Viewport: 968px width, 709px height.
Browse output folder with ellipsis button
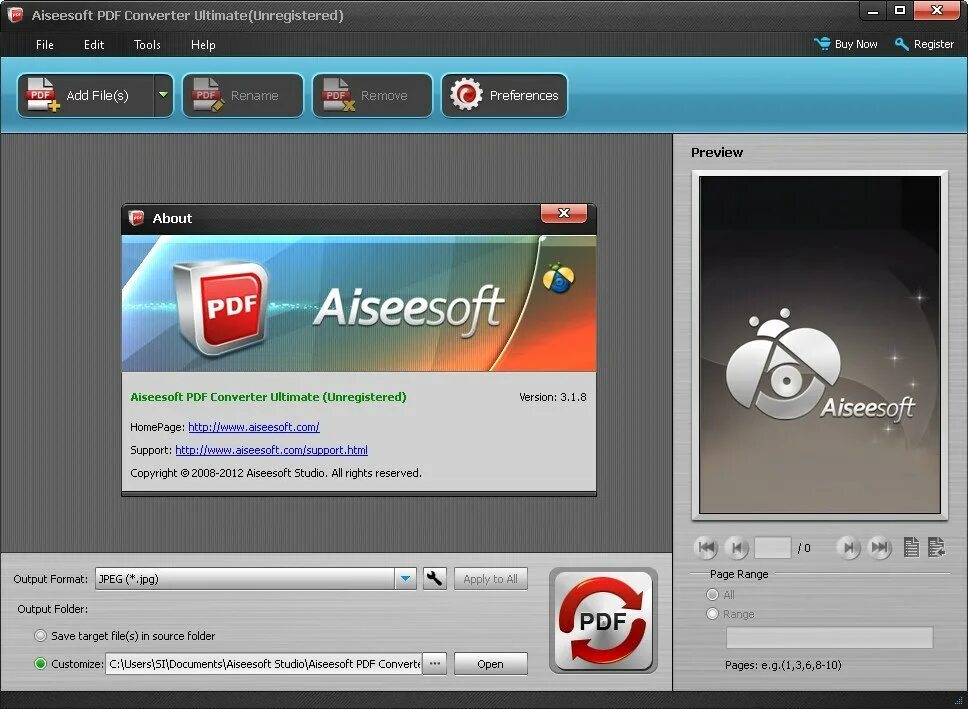coord(435,664)
